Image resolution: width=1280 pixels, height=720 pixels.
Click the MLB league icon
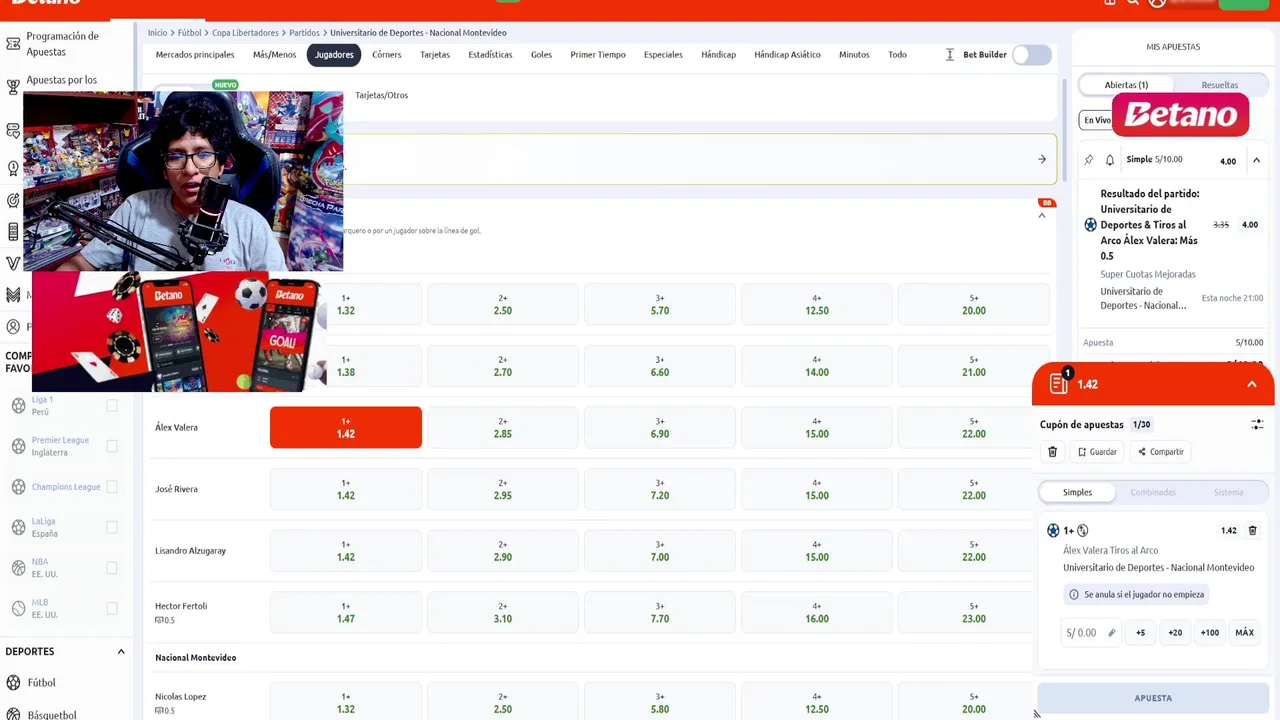pyautogui.click(x=18, y=608)
